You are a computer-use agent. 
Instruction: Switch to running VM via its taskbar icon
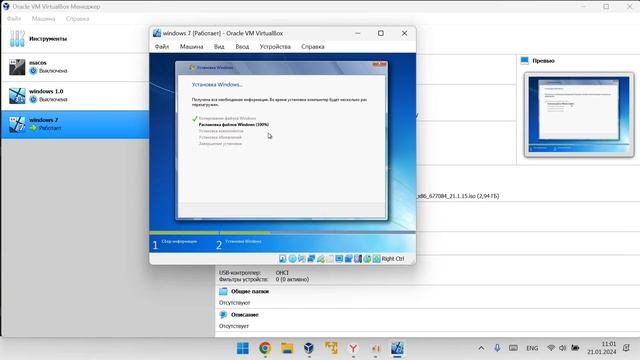coord(397,348)
